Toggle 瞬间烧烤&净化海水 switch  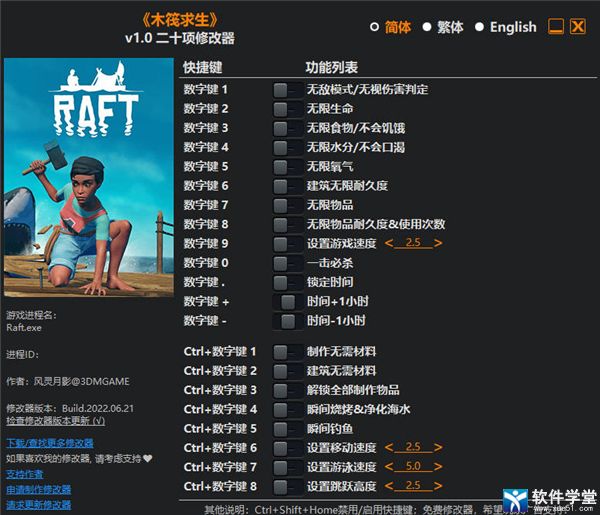pos(287,410)
